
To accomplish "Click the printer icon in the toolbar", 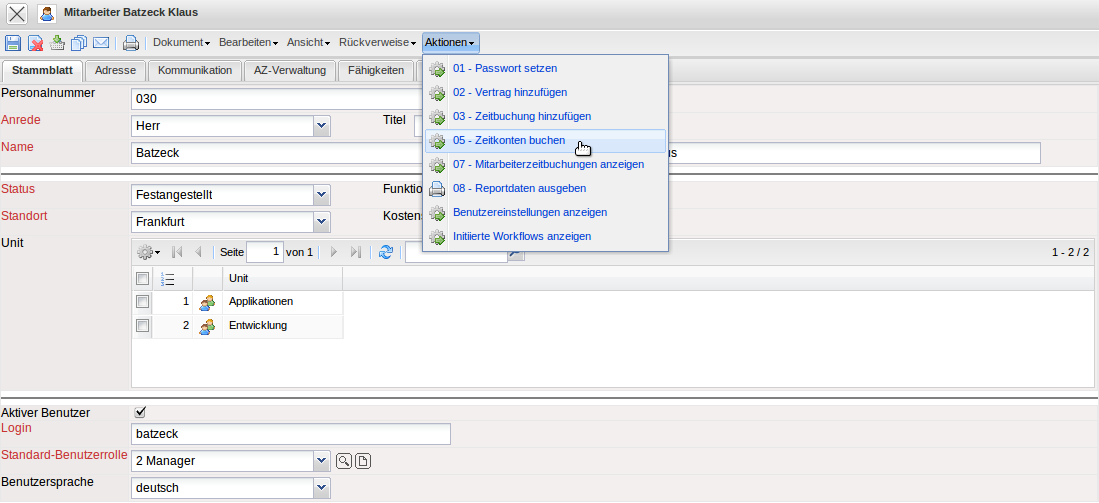I will (130, 43).
